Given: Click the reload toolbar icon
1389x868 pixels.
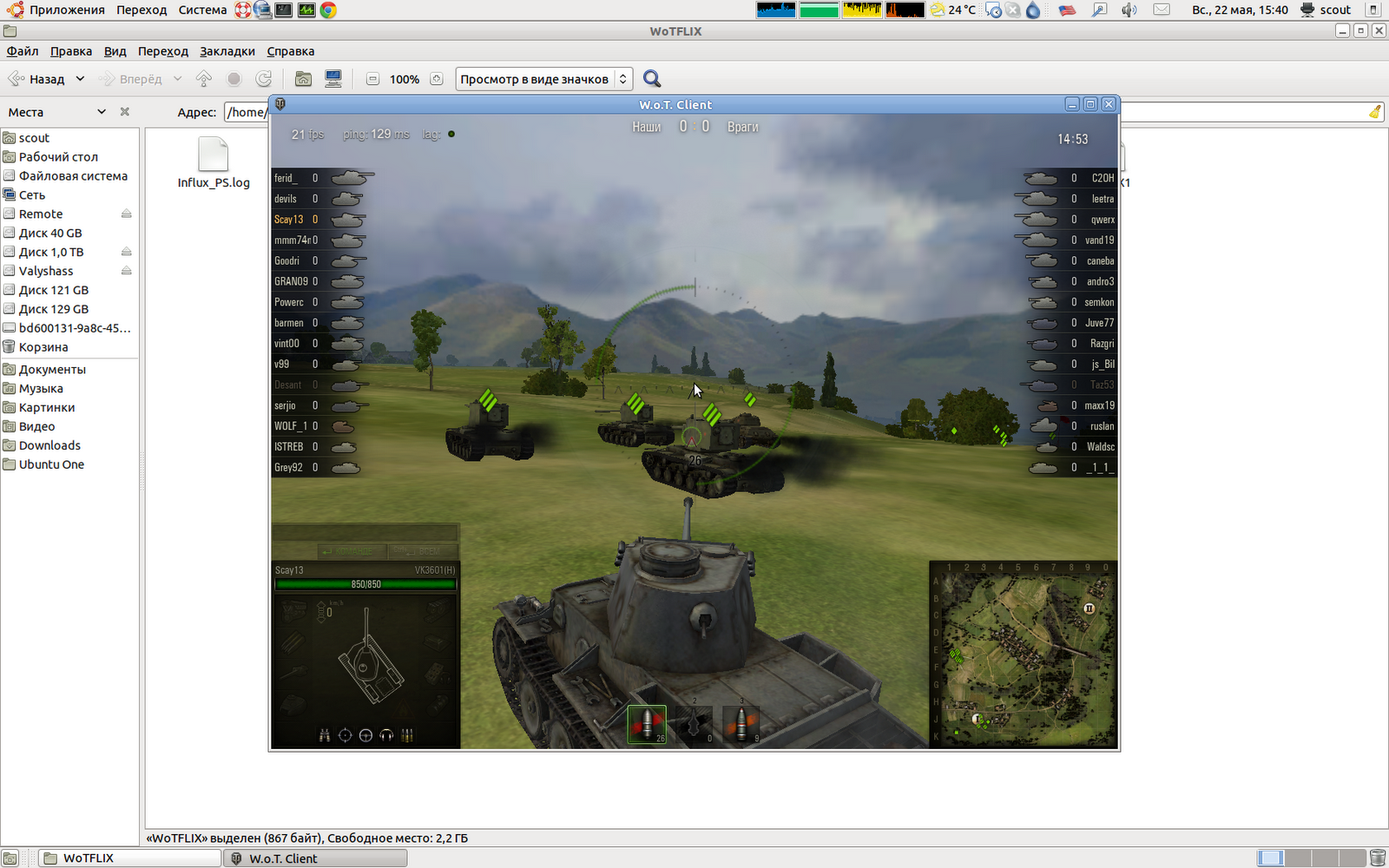Looking at the screenshot, I should coord(264,79).
